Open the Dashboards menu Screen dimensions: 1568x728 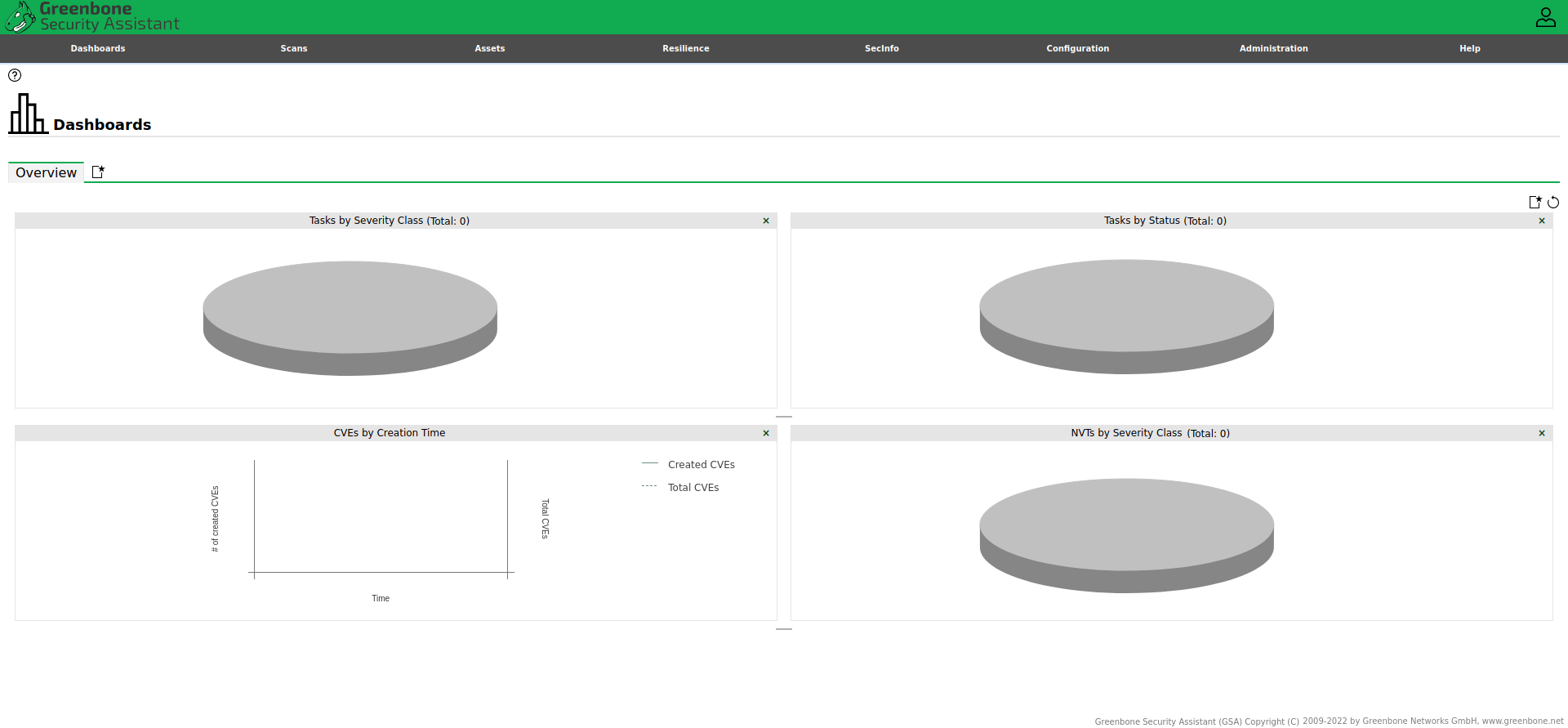(98, 48)
